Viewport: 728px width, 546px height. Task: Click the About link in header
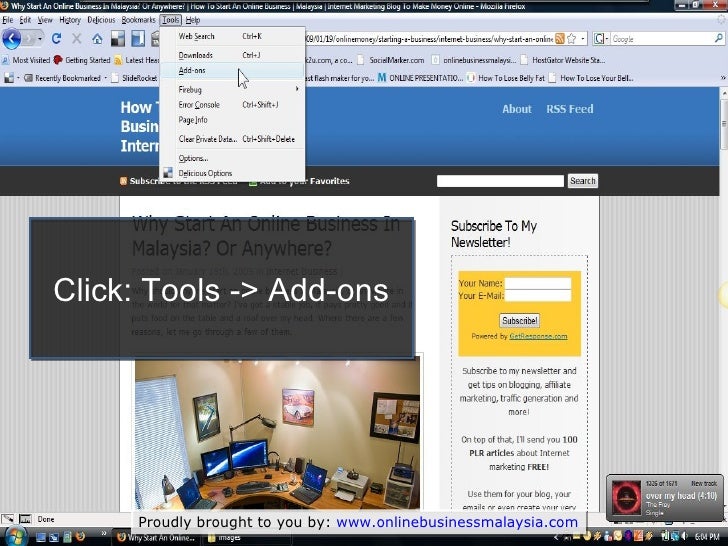pyautogui.click(x=517, y=109)
